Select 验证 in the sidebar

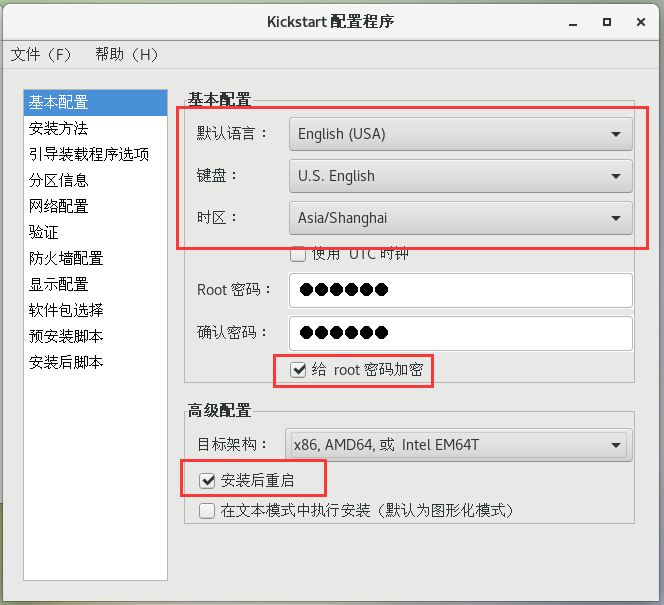pos(95,232)
